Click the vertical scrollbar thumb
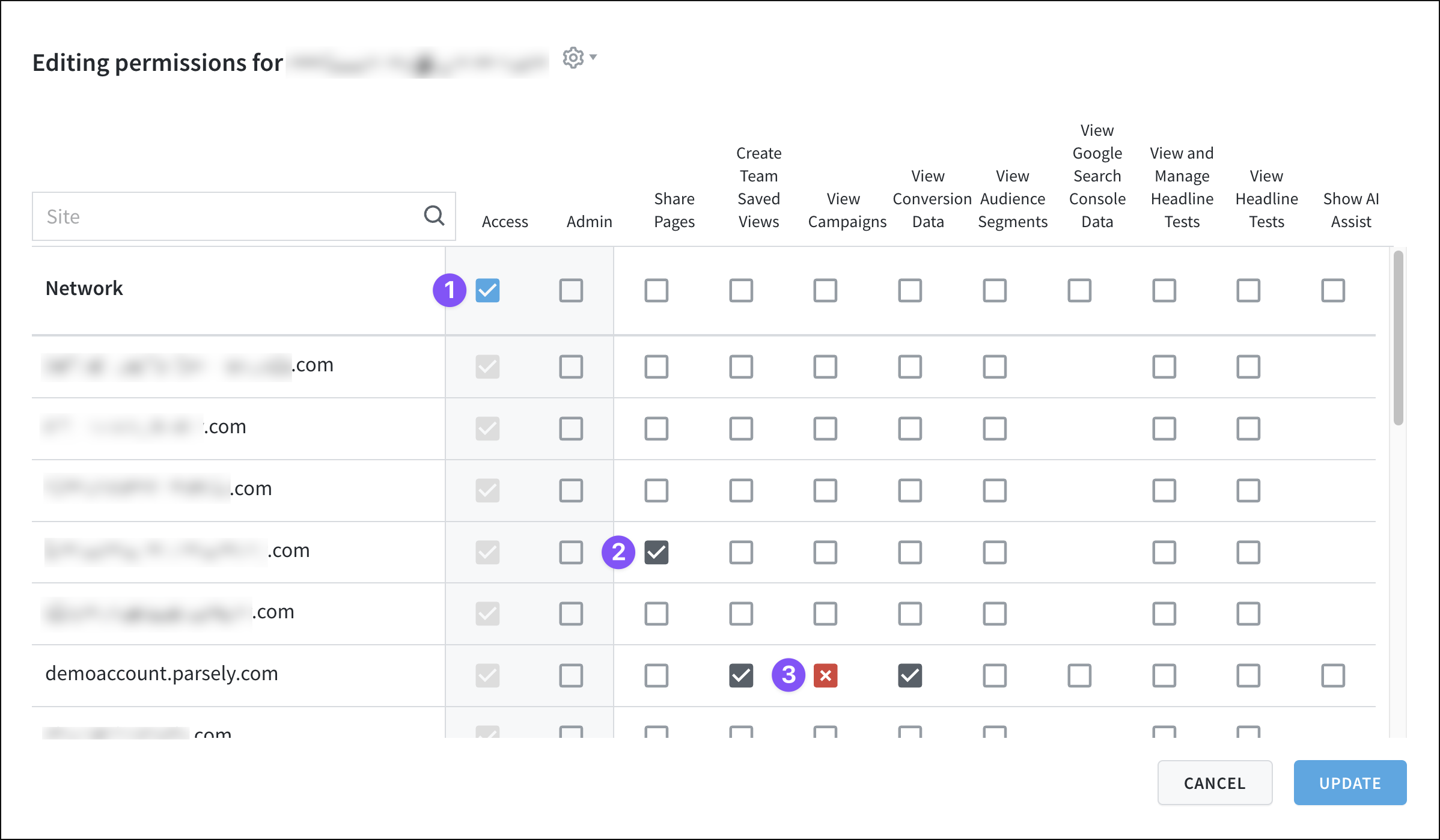Viewport: 1440px width, 840px height. (x=1399, y=338)
